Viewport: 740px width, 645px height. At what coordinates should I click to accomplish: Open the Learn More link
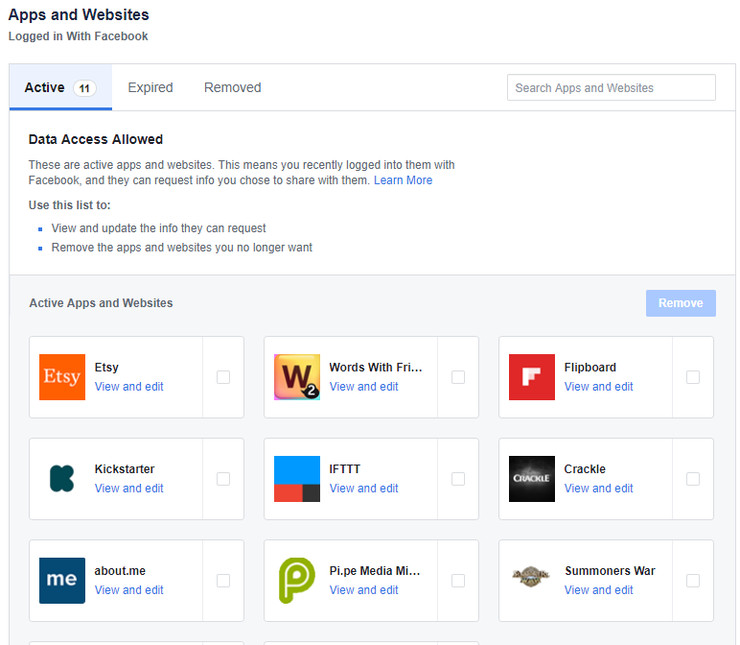click(x=403, y=180)
